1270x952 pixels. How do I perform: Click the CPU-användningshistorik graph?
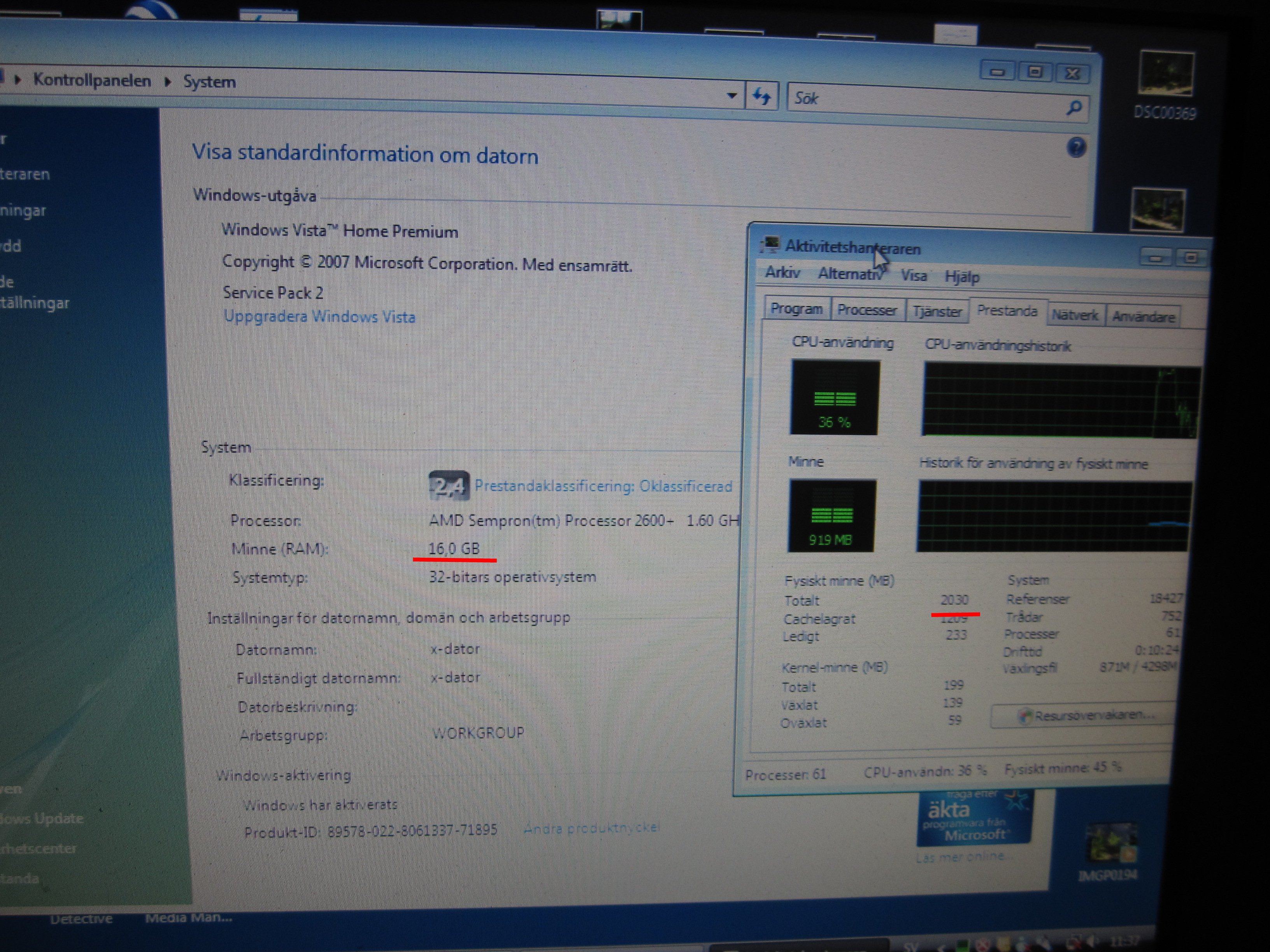point(1060,400)
